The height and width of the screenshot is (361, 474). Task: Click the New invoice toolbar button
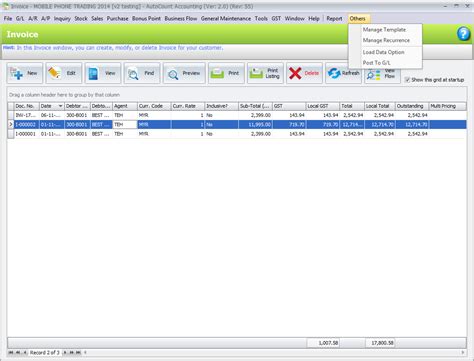click(25, 73)
